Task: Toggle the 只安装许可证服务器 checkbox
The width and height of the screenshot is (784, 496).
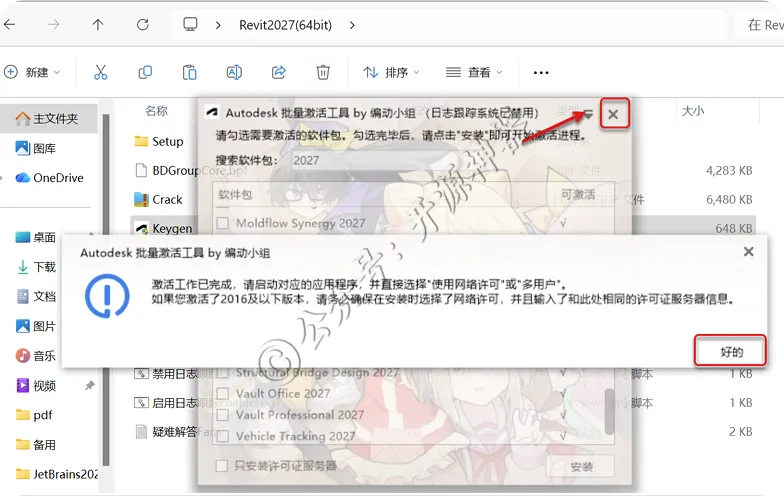Action: coord(222,466)
